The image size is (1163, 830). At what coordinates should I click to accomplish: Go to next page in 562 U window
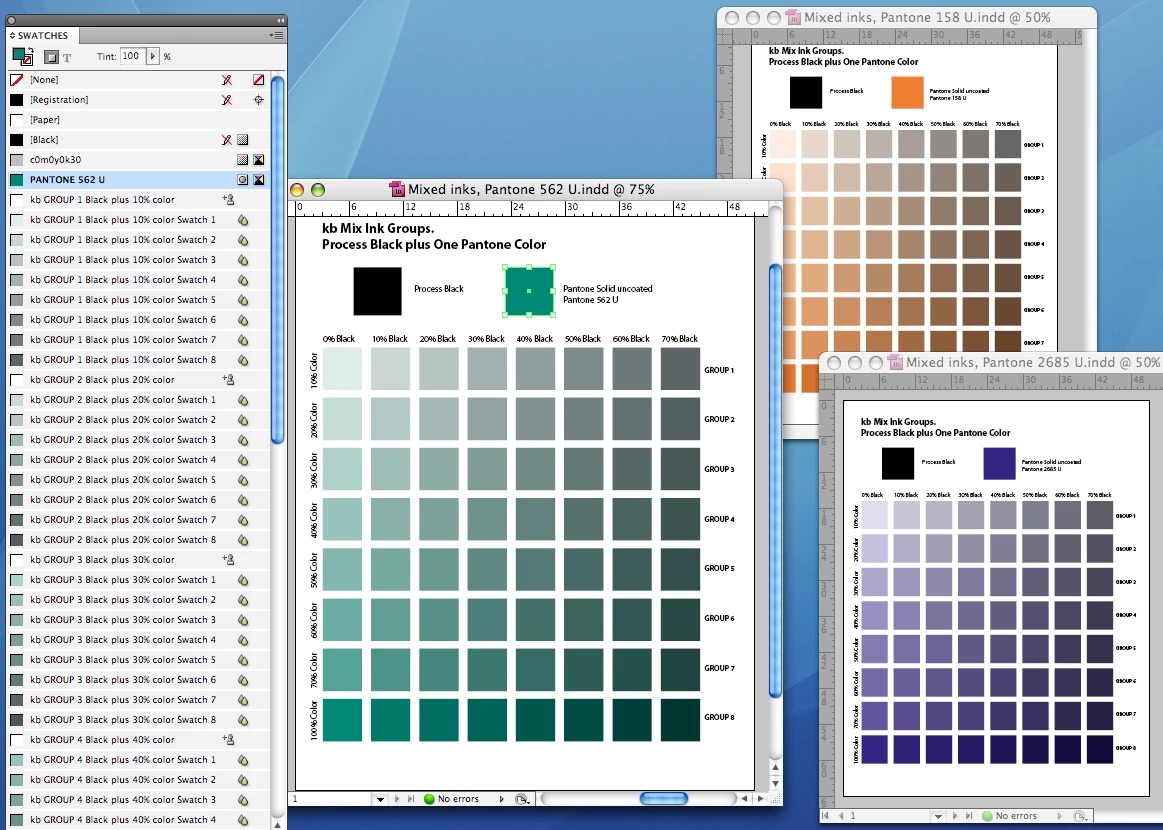[x=396, y=799]
